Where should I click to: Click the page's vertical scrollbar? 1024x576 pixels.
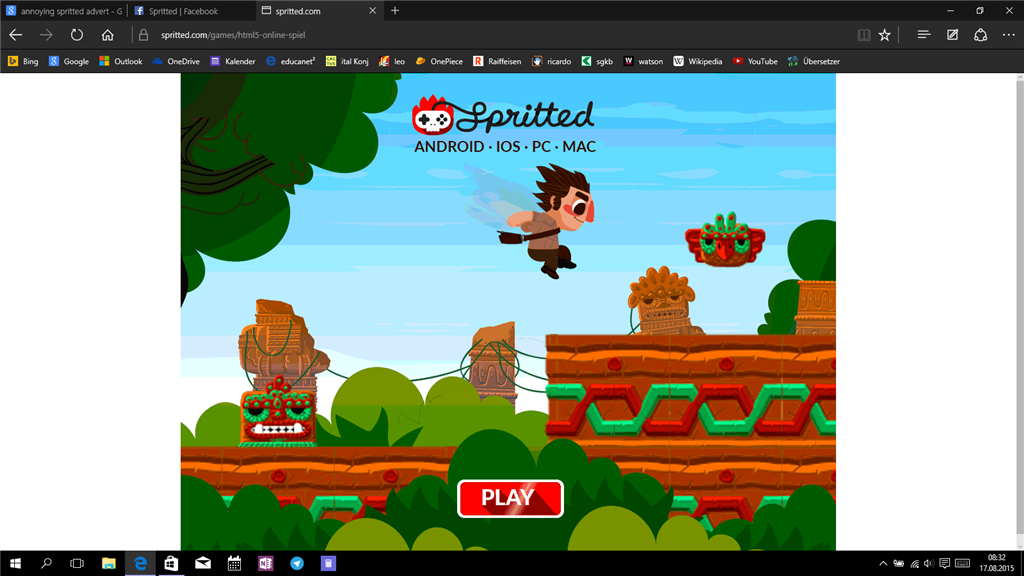pyautogui.click(x=1019, y=312)
